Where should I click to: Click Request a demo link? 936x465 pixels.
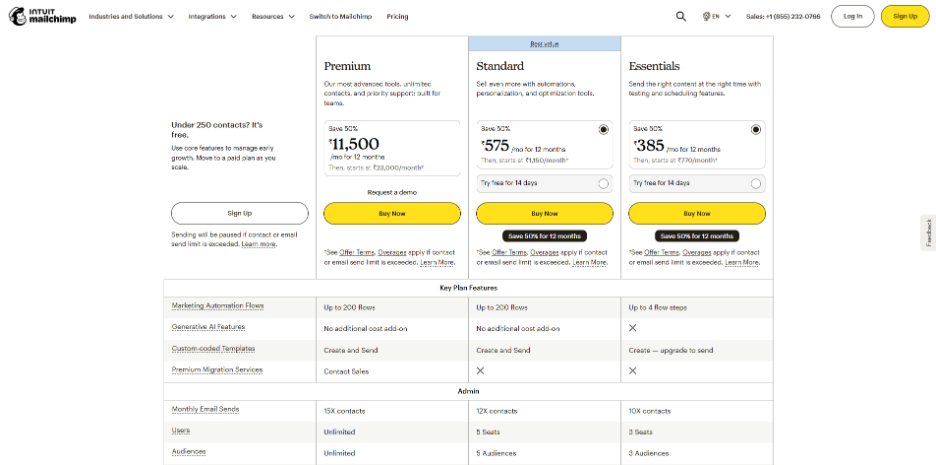pyautogui.click(x=392, y=192)
